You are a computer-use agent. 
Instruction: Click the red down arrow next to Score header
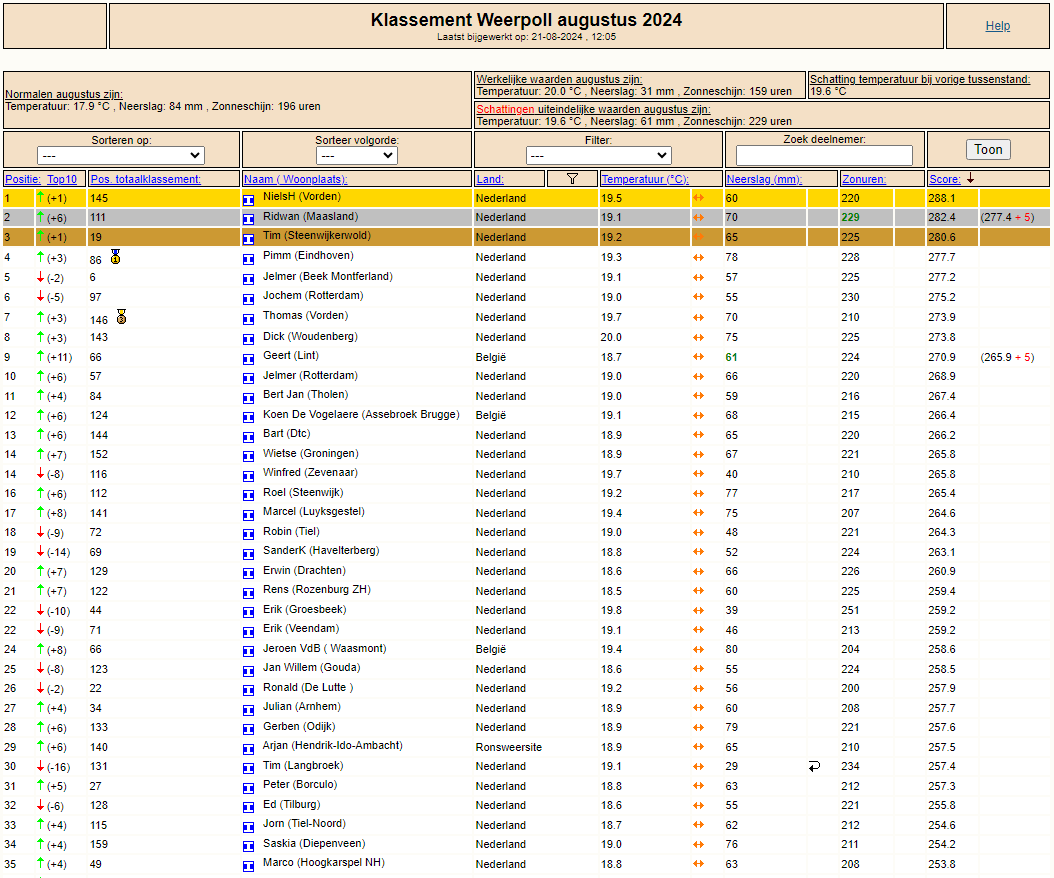pyautogui.click(x=971, y=178)
